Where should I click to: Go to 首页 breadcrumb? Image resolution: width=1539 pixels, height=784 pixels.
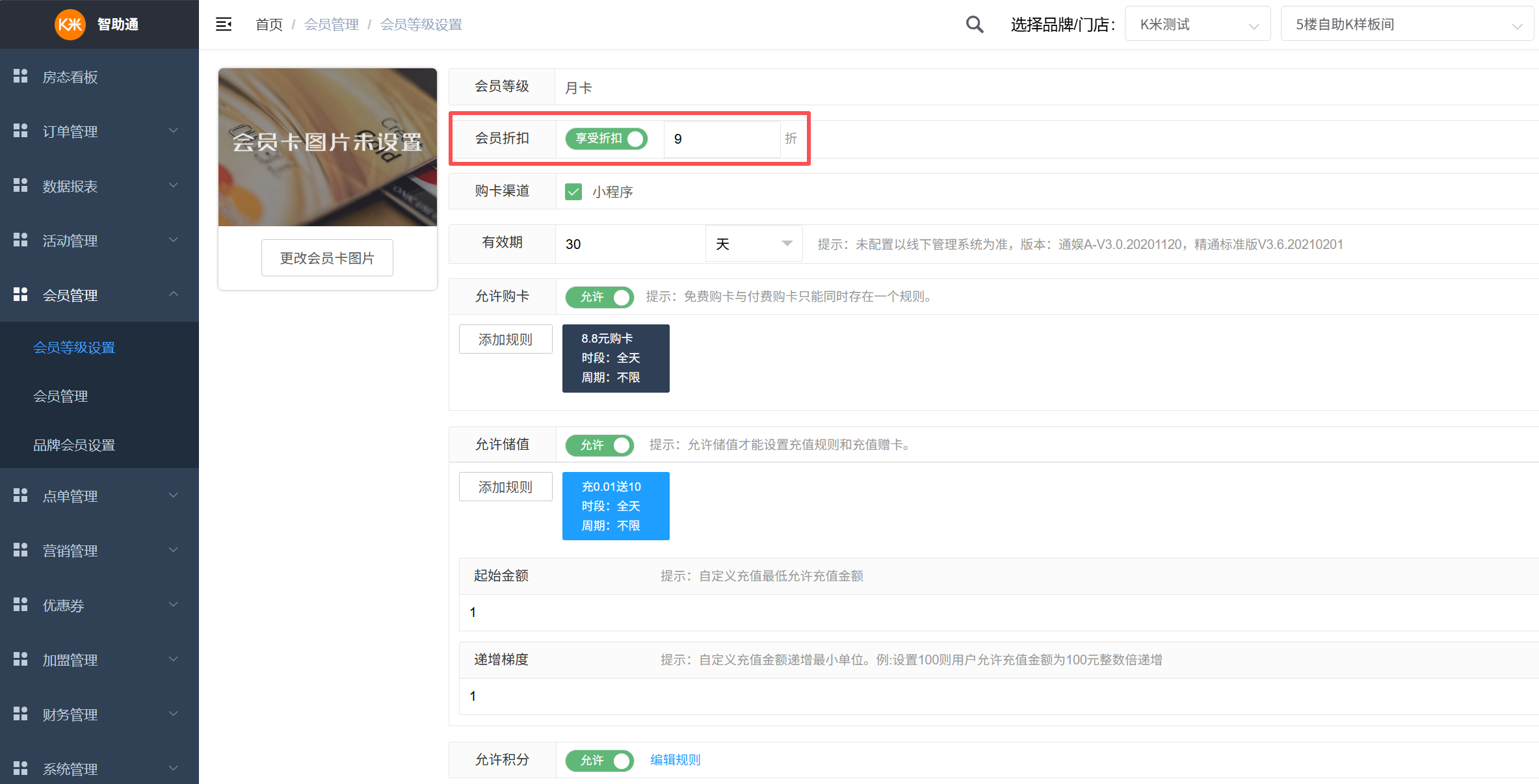point(269,25)
